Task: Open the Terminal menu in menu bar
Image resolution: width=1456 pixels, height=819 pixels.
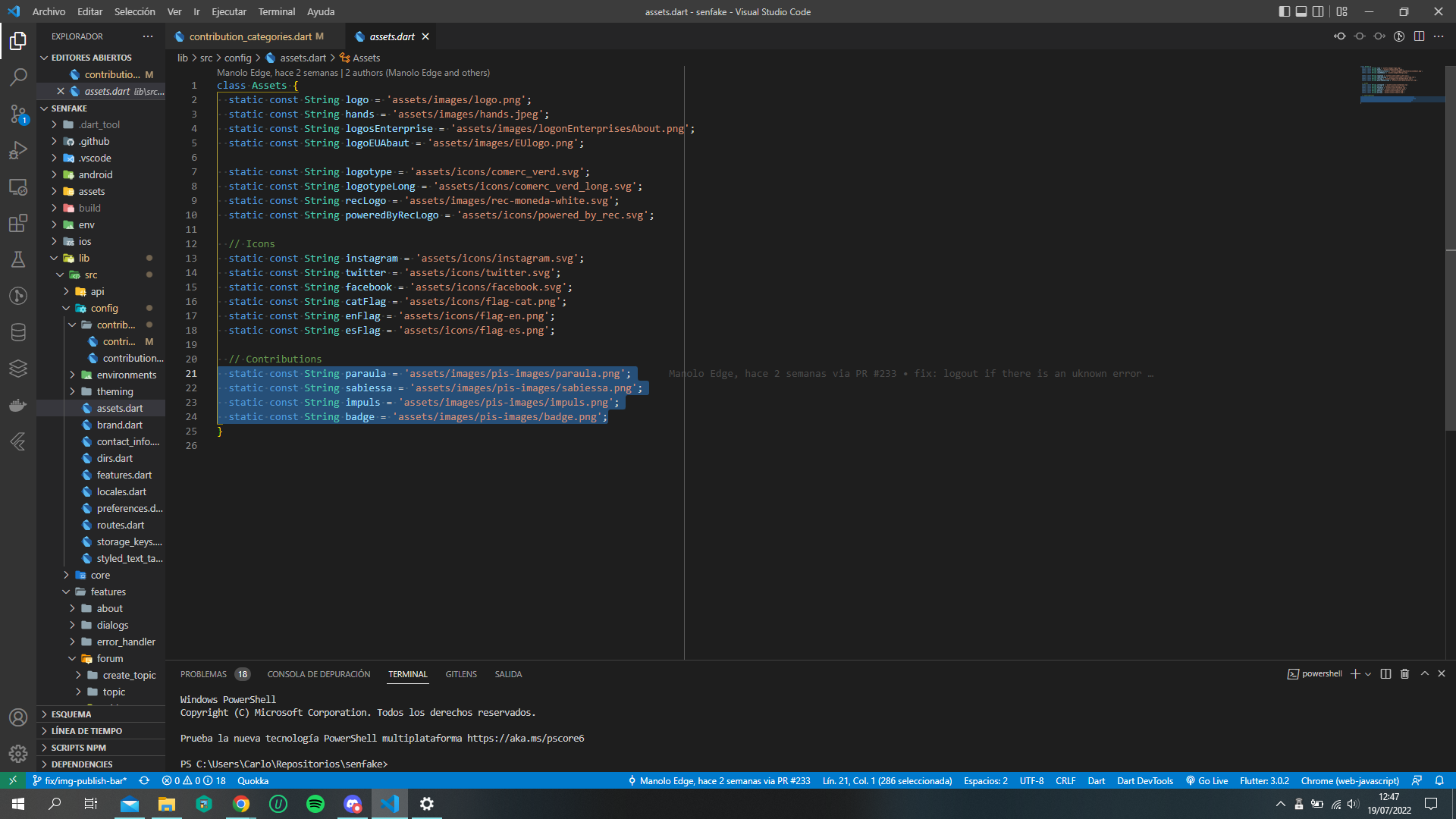Action: pos(276,11)
